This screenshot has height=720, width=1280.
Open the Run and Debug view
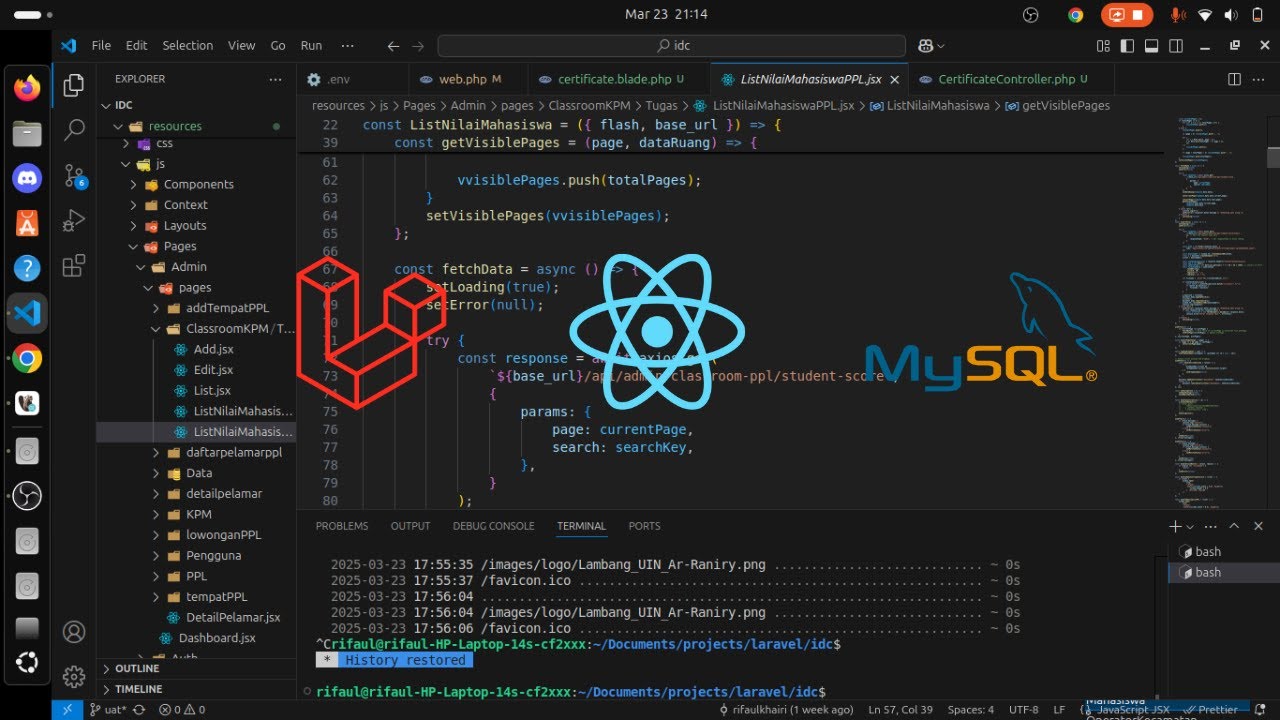point(73,221)
